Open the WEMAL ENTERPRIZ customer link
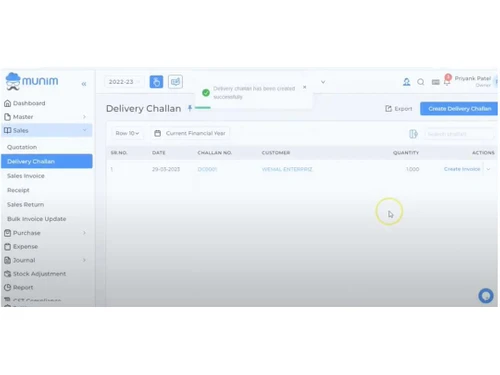 [x=287, y=169]
